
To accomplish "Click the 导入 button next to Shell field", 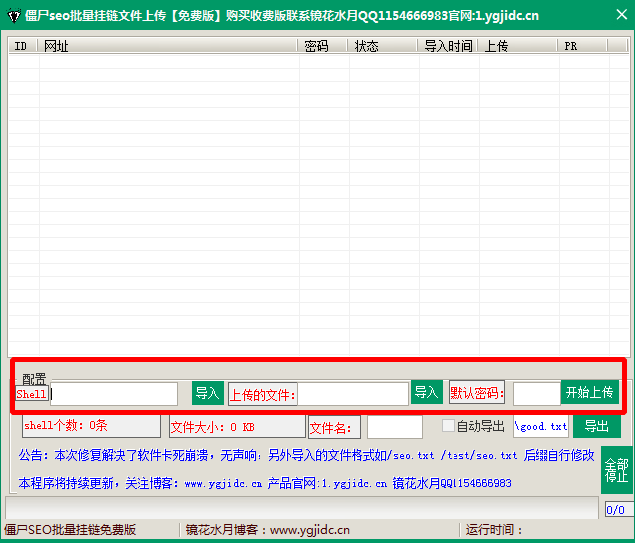I will [x=208, y=393].
